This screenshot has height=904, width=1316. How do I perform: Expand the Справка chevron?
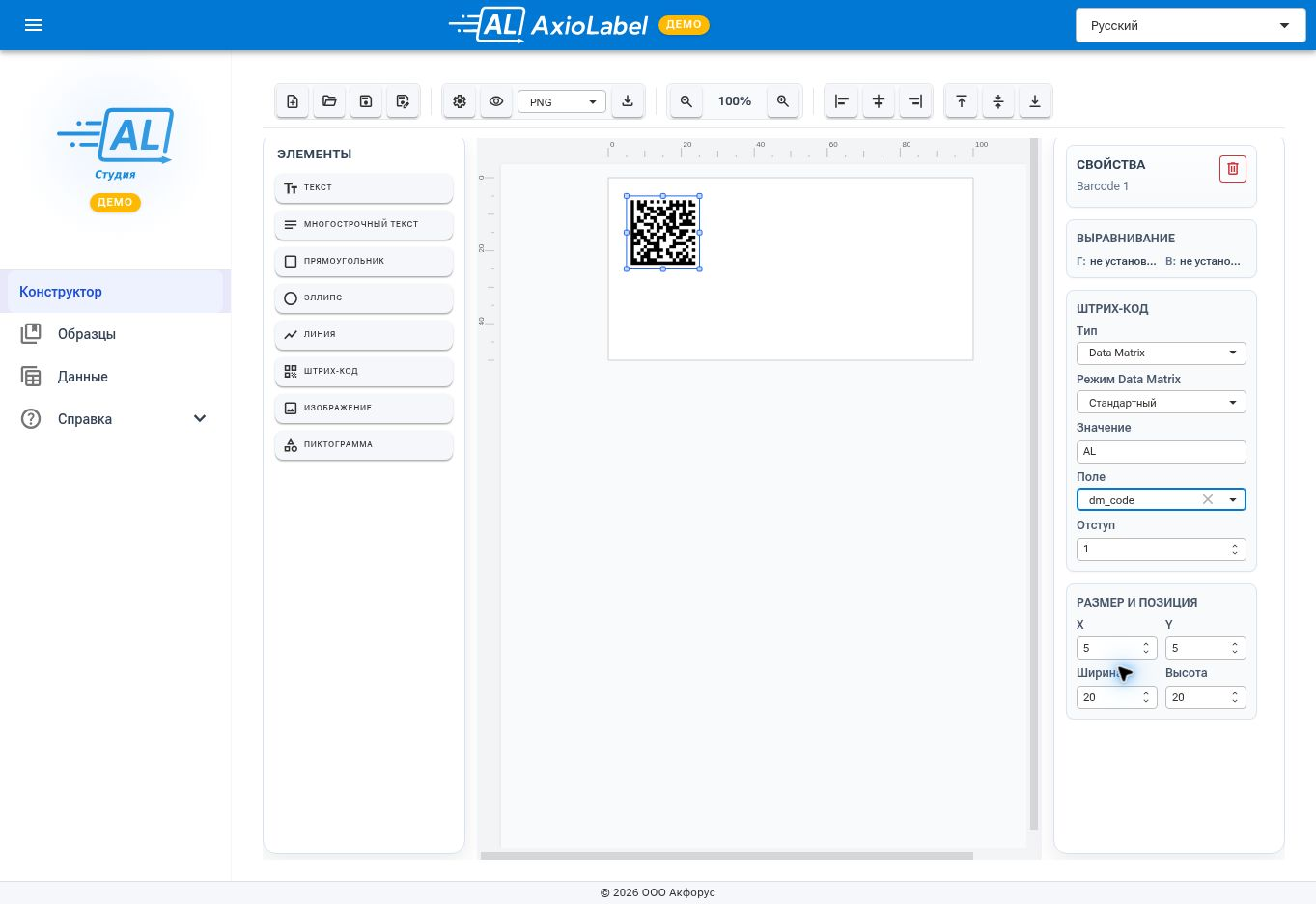(x=200, y=418)
